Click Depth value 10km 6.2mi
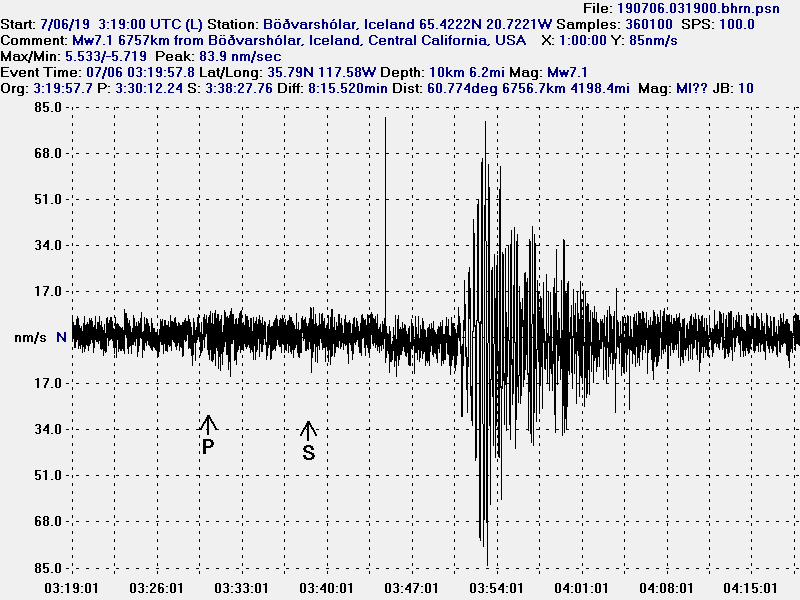Screen dimensions: 800x600 point(467,72)
